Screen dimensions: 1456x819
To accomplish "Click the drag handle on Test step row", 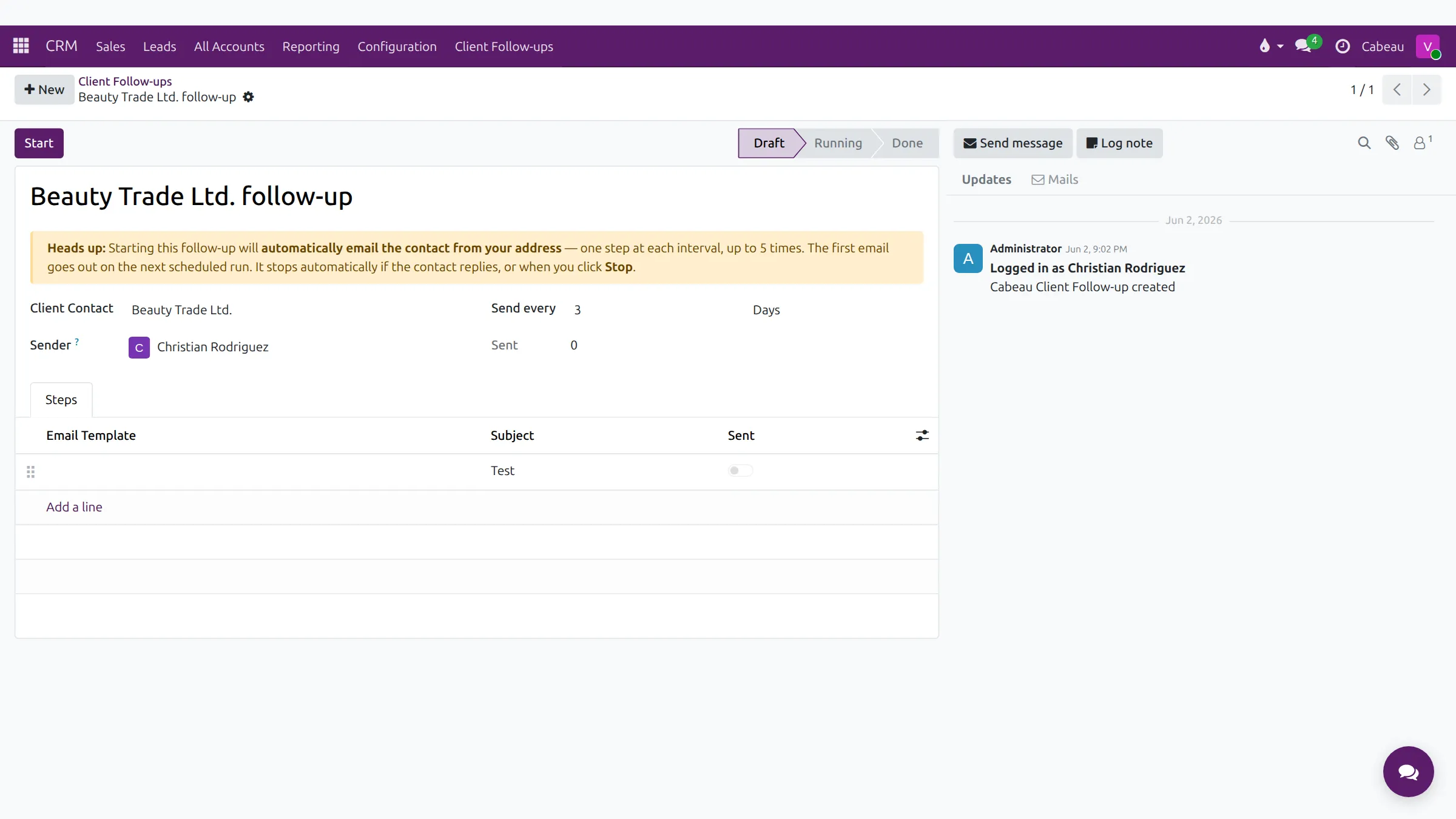I will [31, 471].
